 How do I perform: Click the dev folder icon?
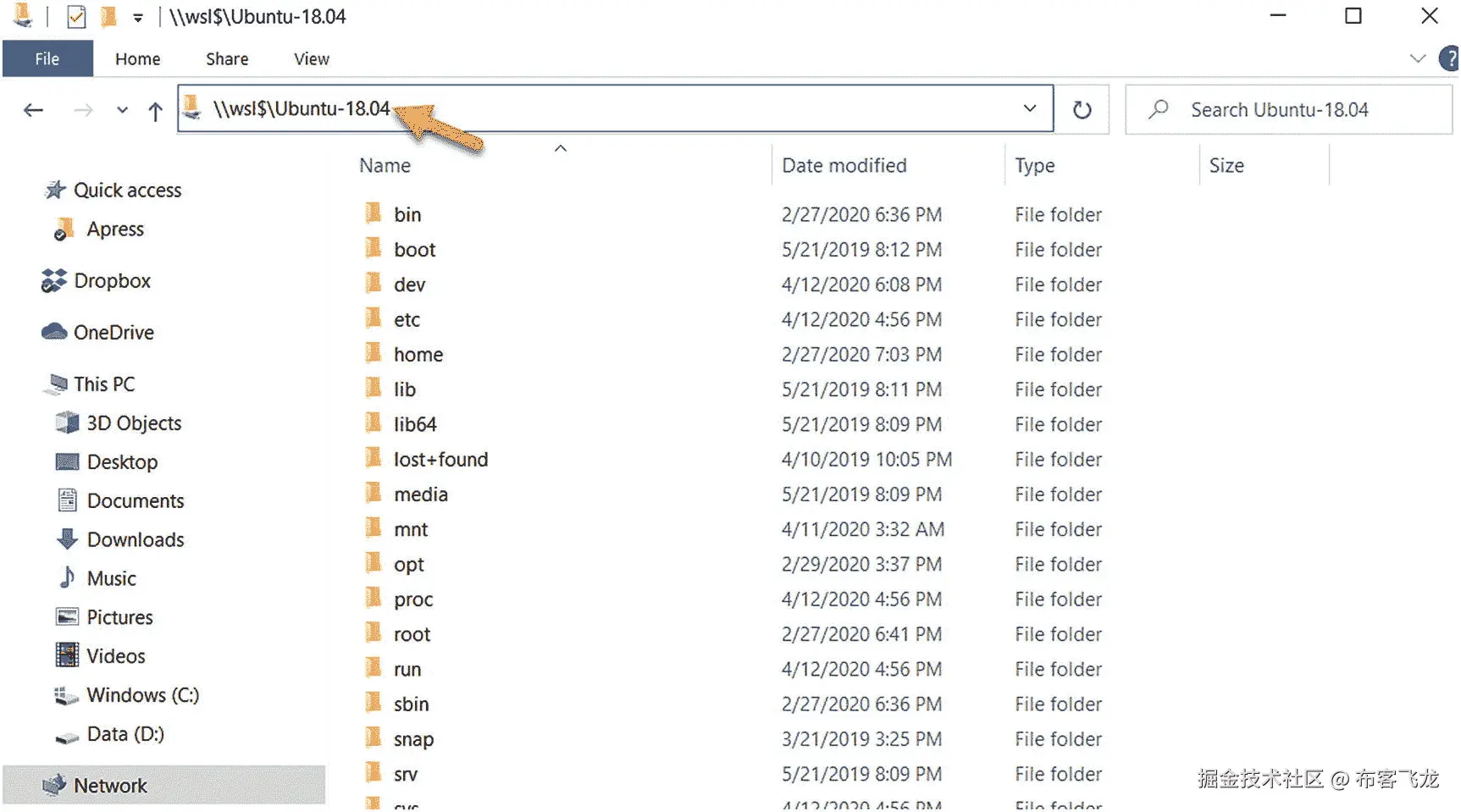click(373, 283)
